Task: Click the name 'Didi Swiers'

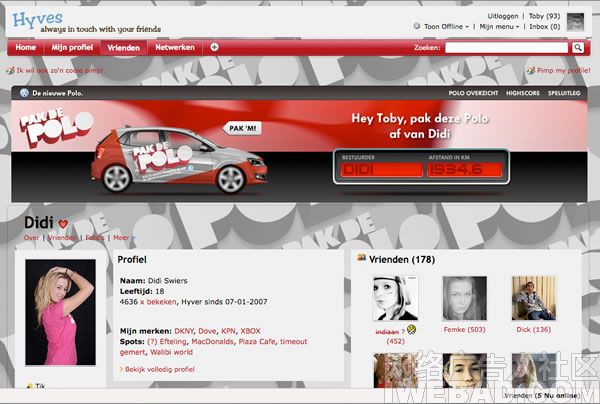Action: (168, 280)
